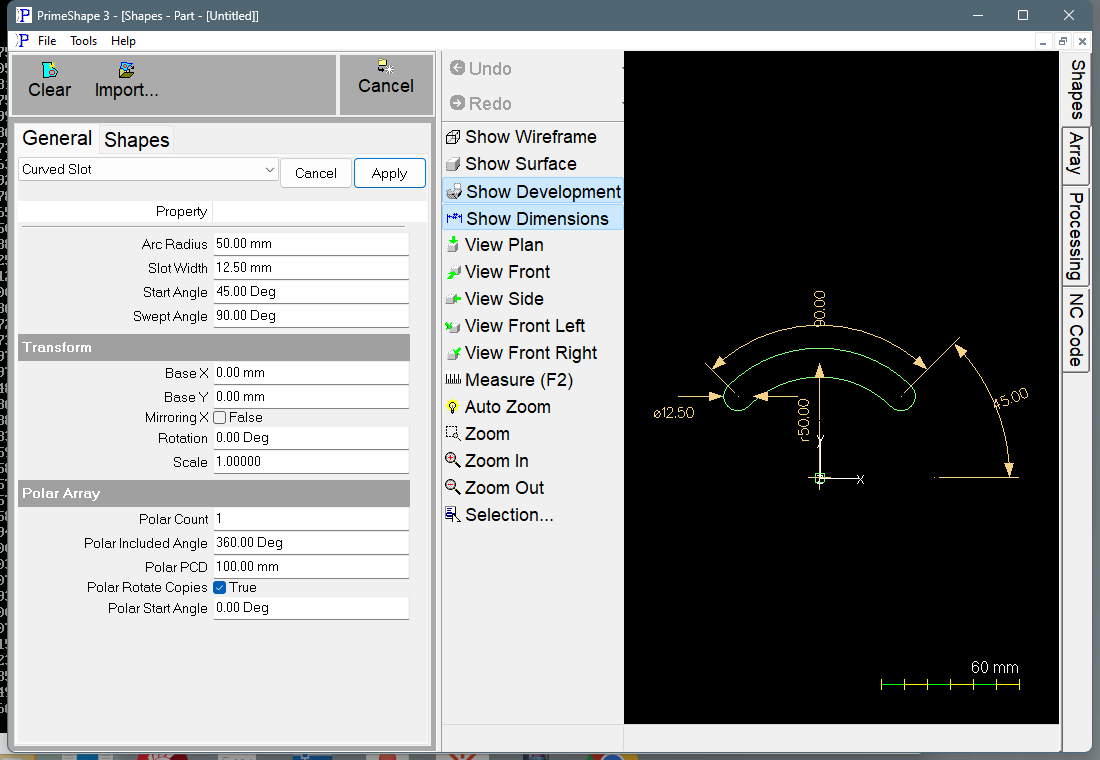Click the PrimeShape title bar logo
Viewport: 1100px width, 760px height.
(24, 15)
